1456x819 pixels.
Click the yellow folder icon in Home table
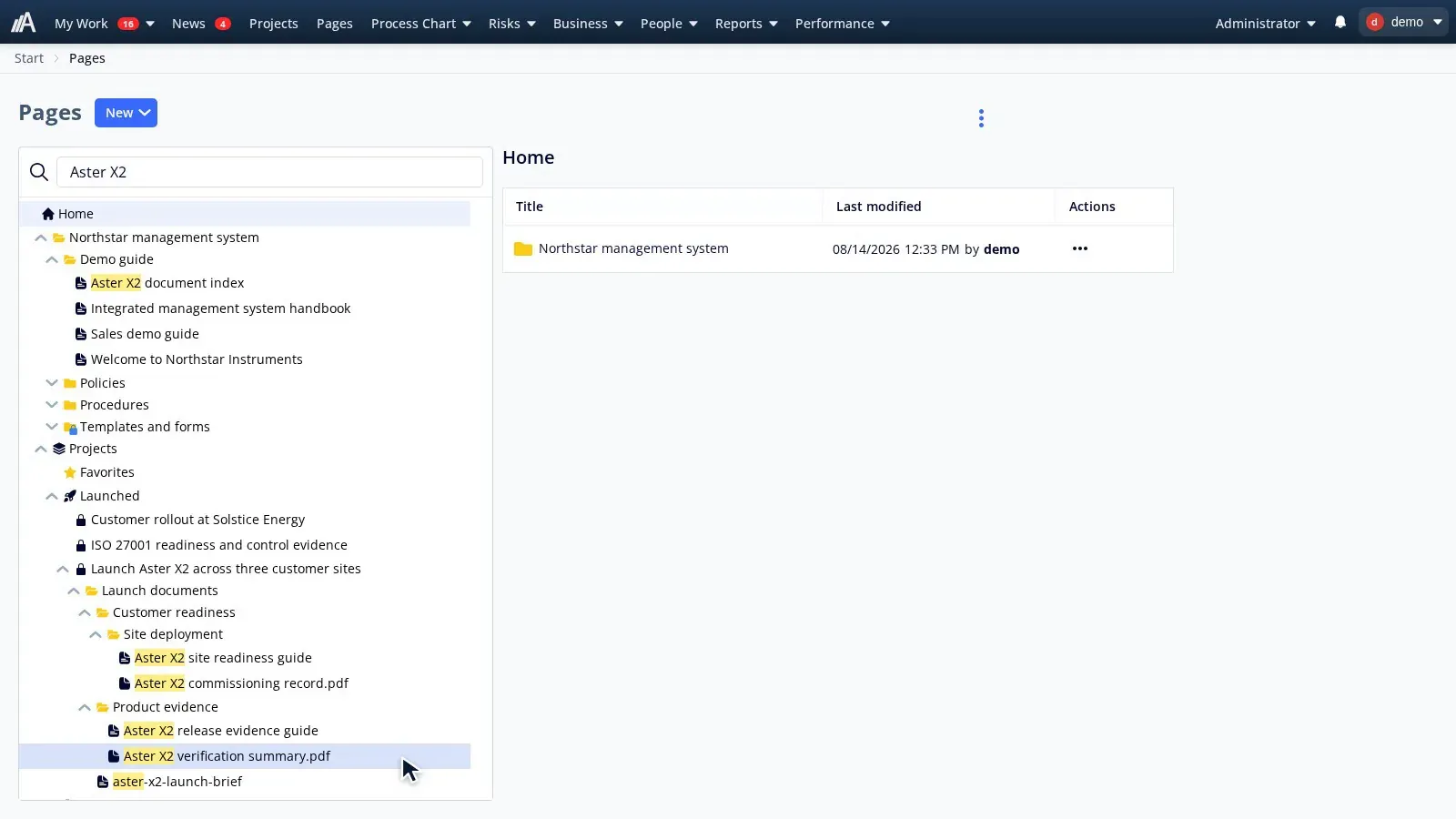point(523,248)
